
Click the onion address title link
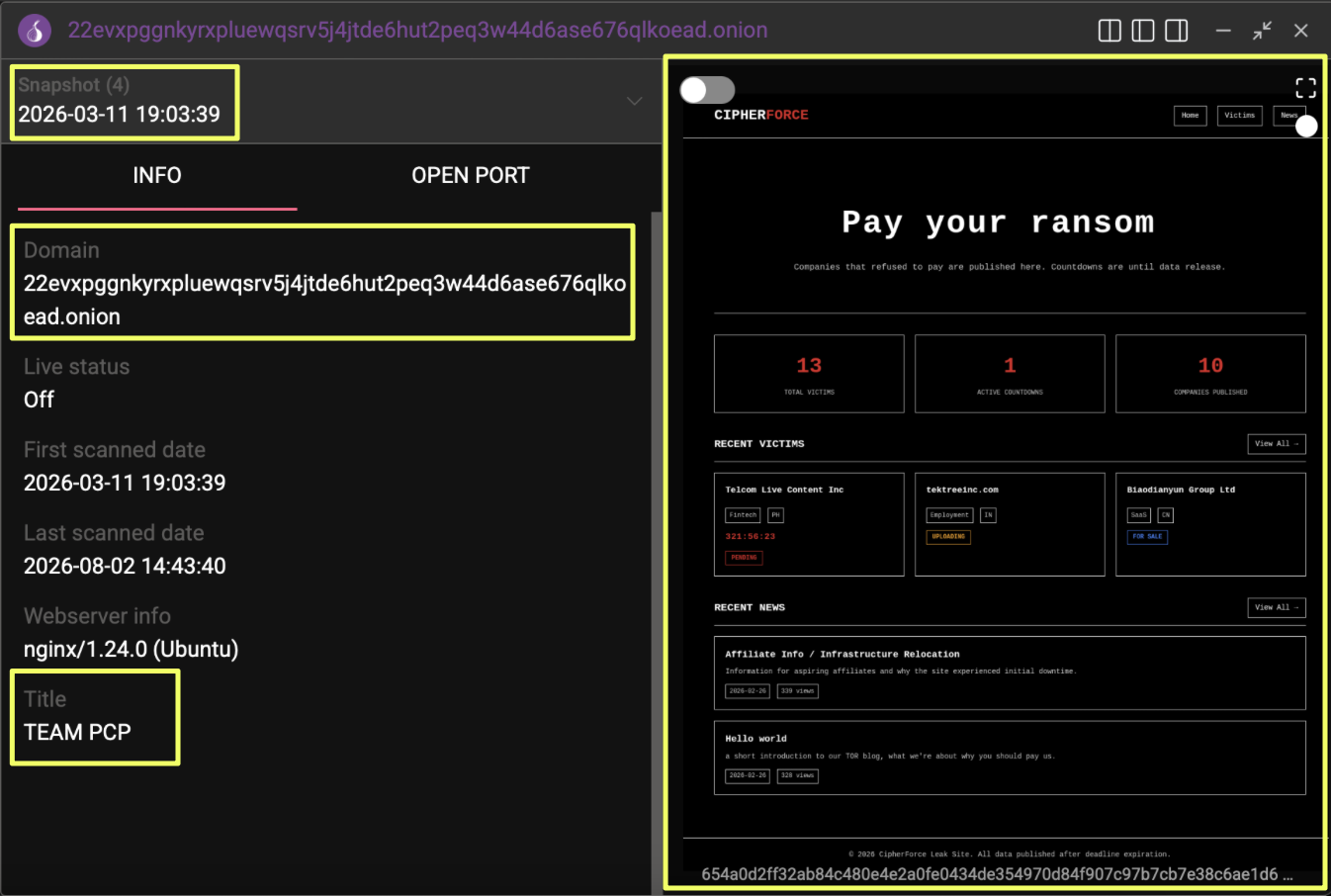[x=417, y=30]
